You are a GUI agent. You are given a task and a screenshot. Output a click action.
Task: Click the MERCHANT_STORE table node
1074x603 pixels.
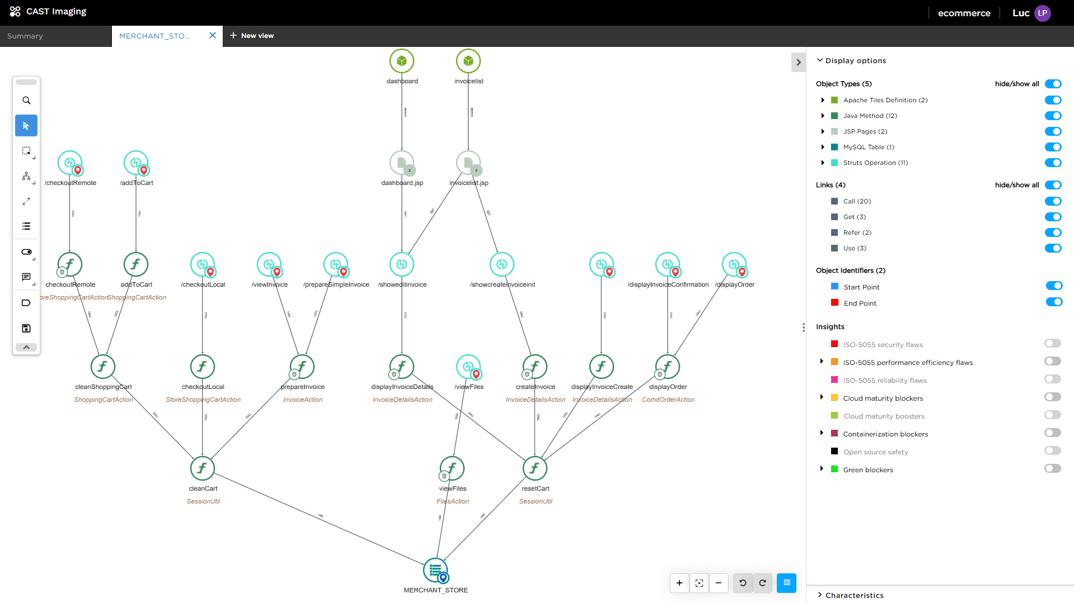pyautogui.click(x=435, y=570)
